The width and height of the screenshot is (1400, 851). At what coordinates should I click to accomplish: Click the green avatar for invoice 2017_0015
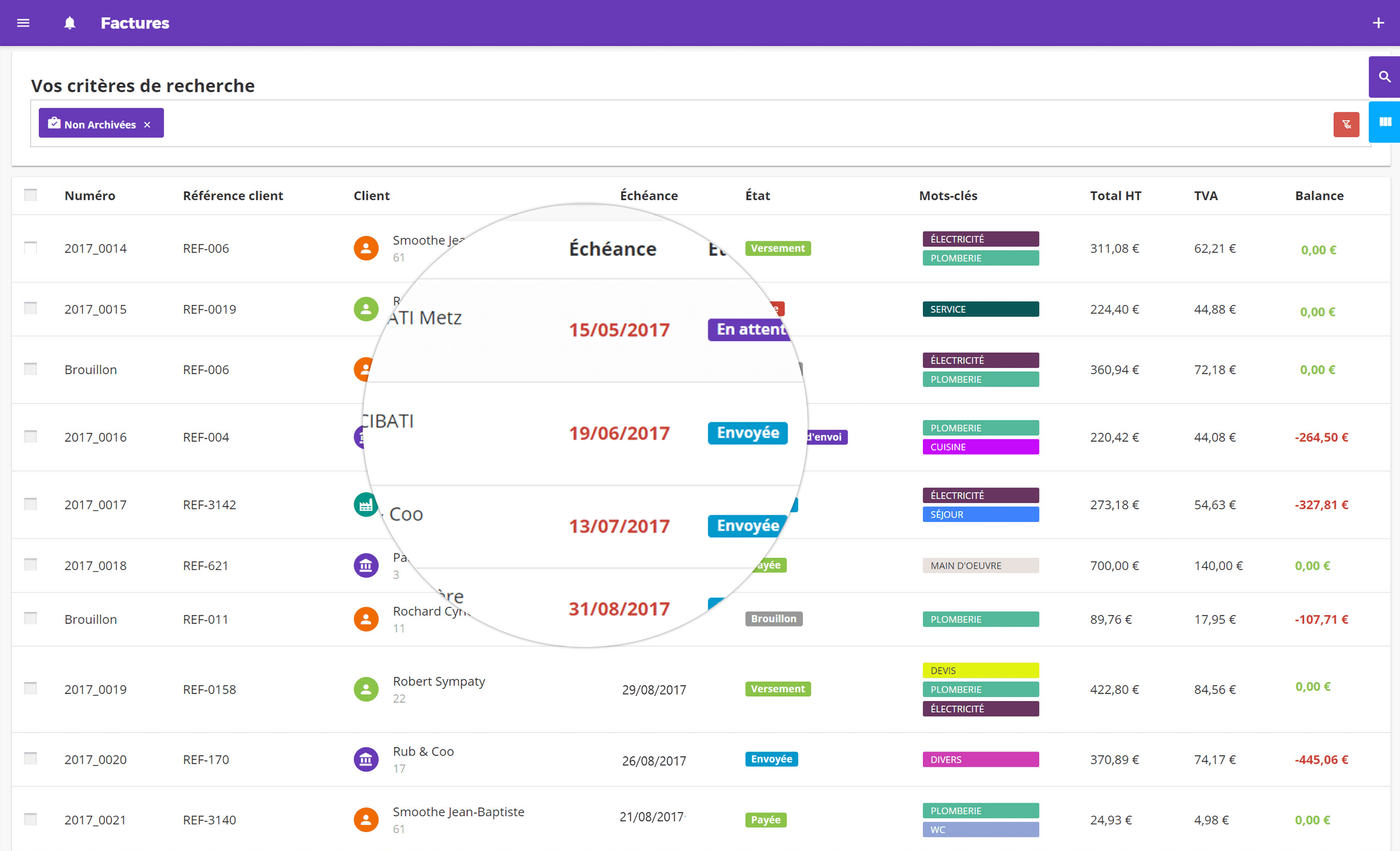point(366,309)
